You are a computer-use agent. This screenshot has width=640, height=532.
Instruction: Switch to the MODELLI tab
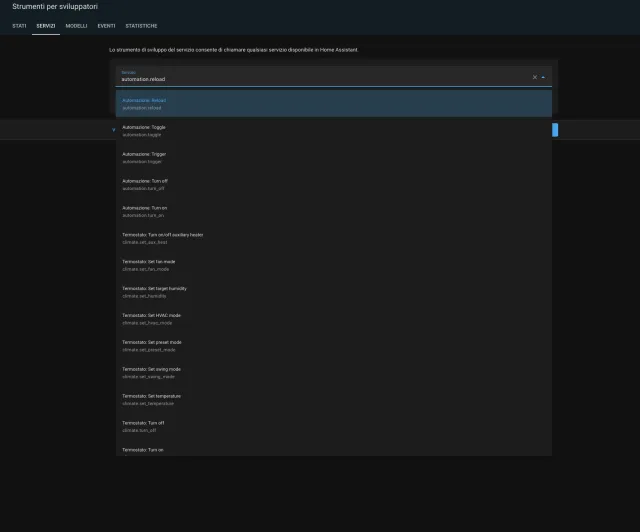[x=76, y=25]
